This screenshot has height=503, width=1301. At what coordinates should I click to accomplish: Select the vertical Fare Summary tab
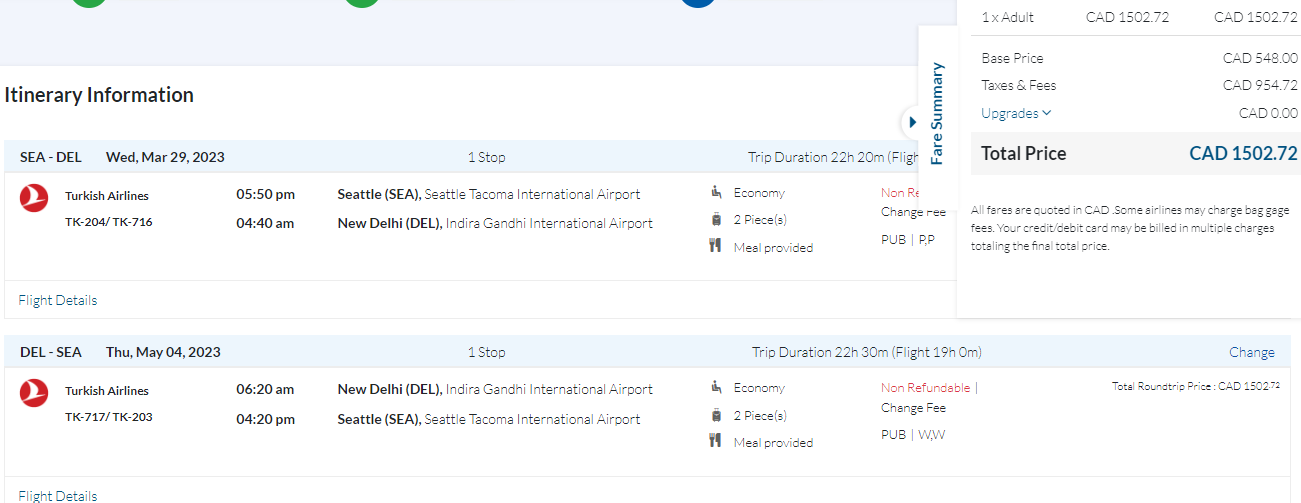coord(937,113)
